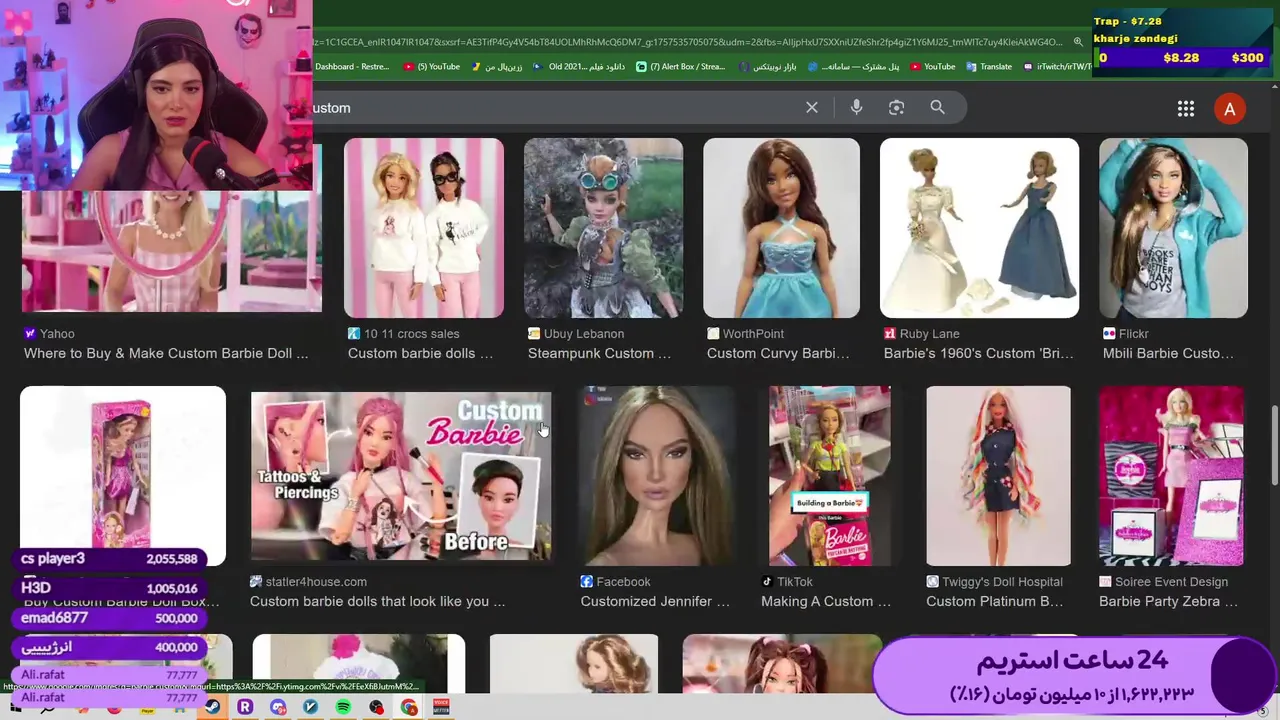
Task: Open Facebook Customized Jennifer doll thumbnail
Action: 657,476
